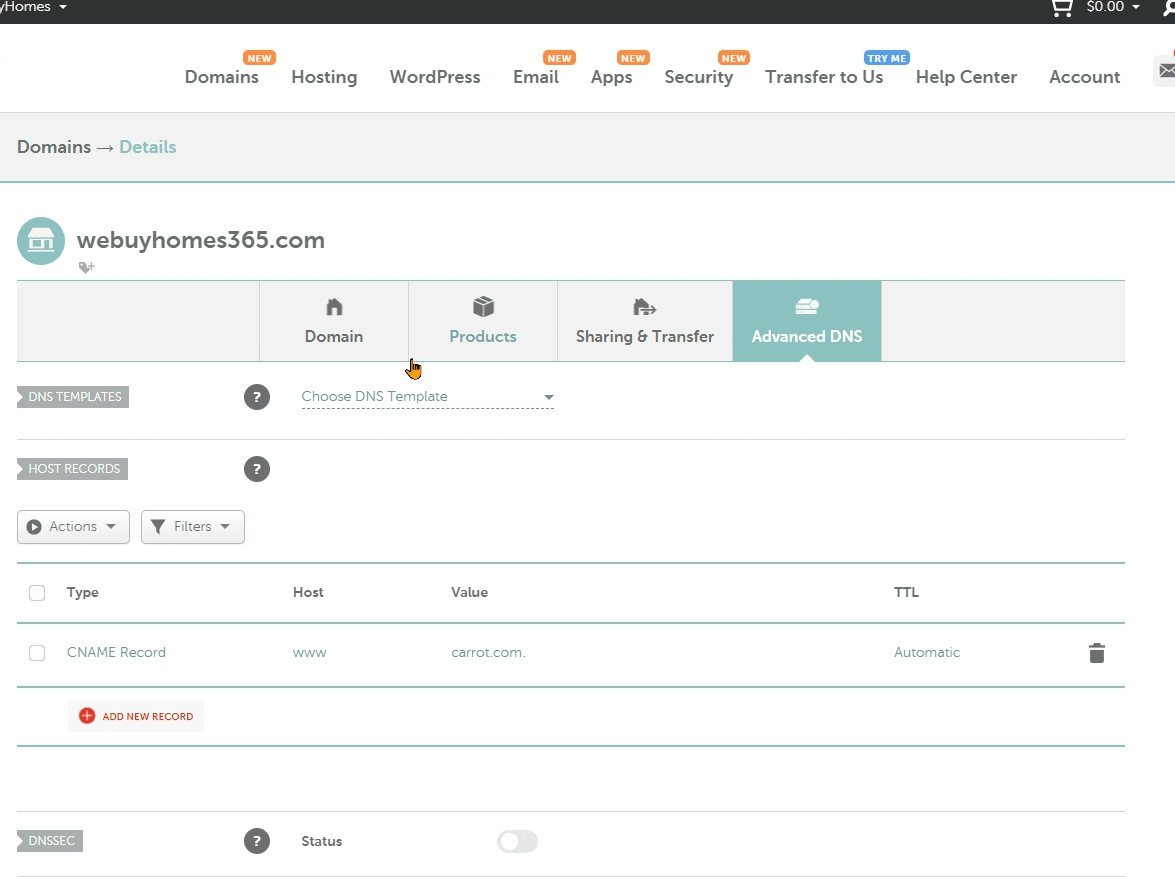
Task: Click the DNSSEC section label
Action: 50,841
